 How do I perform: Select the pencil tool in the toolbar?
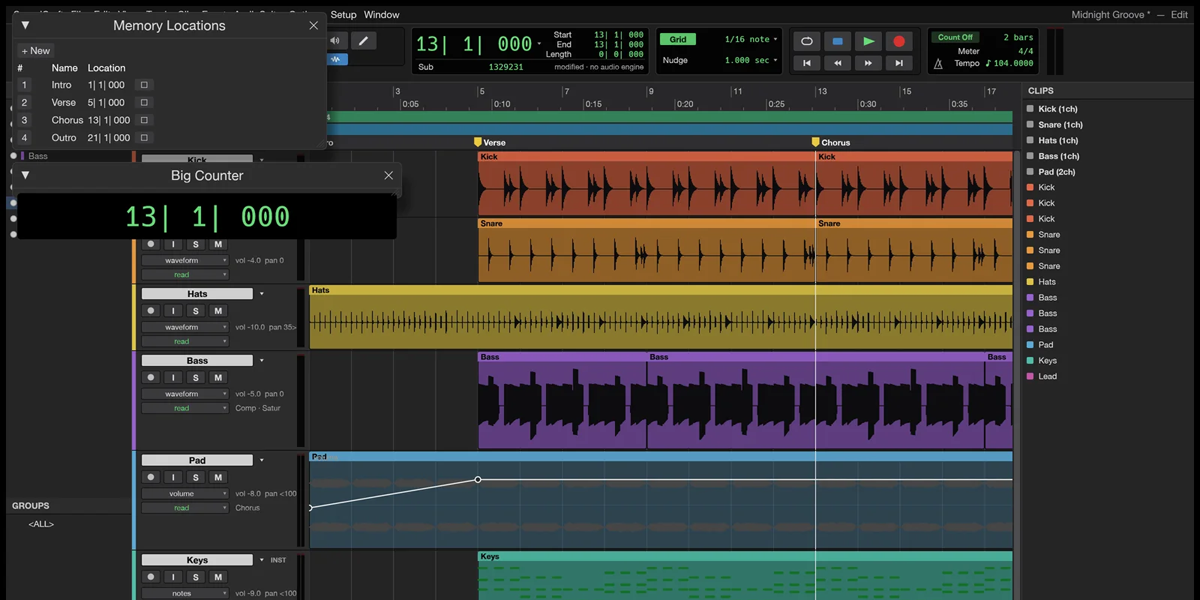tap(363, 41)
